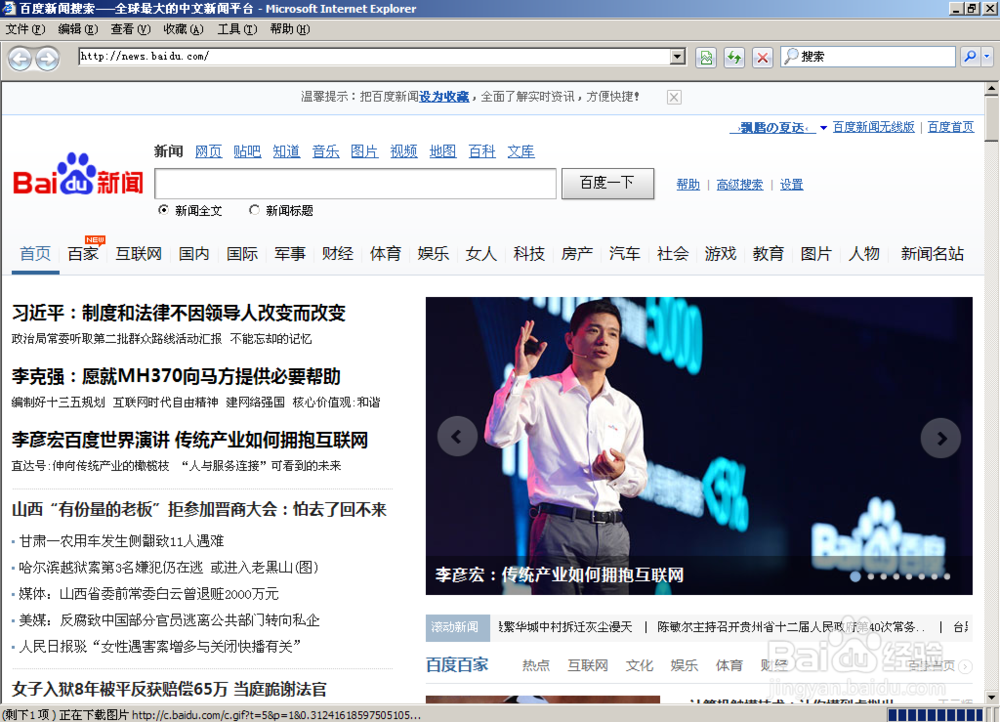The height and width of the screenshot is (722, 1000).
Task: Select the 体育 navigation tab
Action: [385, 254]
